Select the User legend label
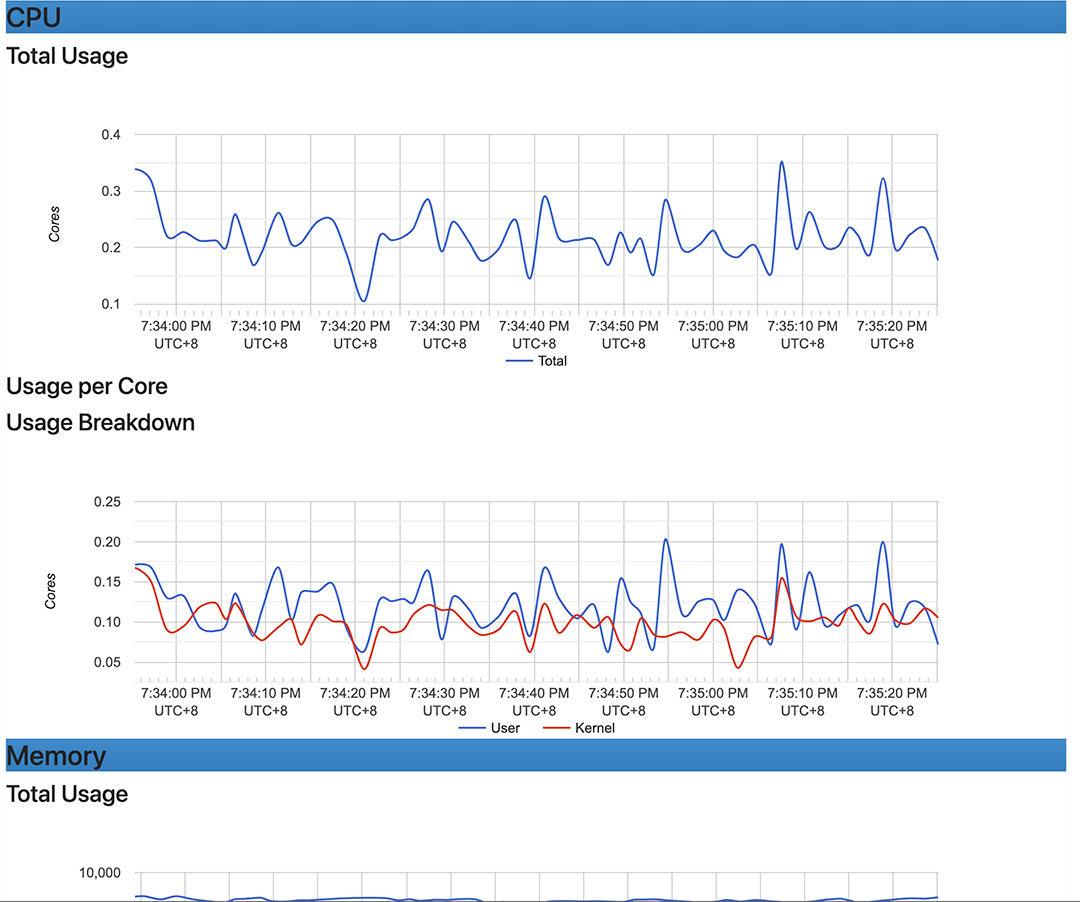This screenshot has width=1080, height=902. pyautogui.click(x=505, y=728)
